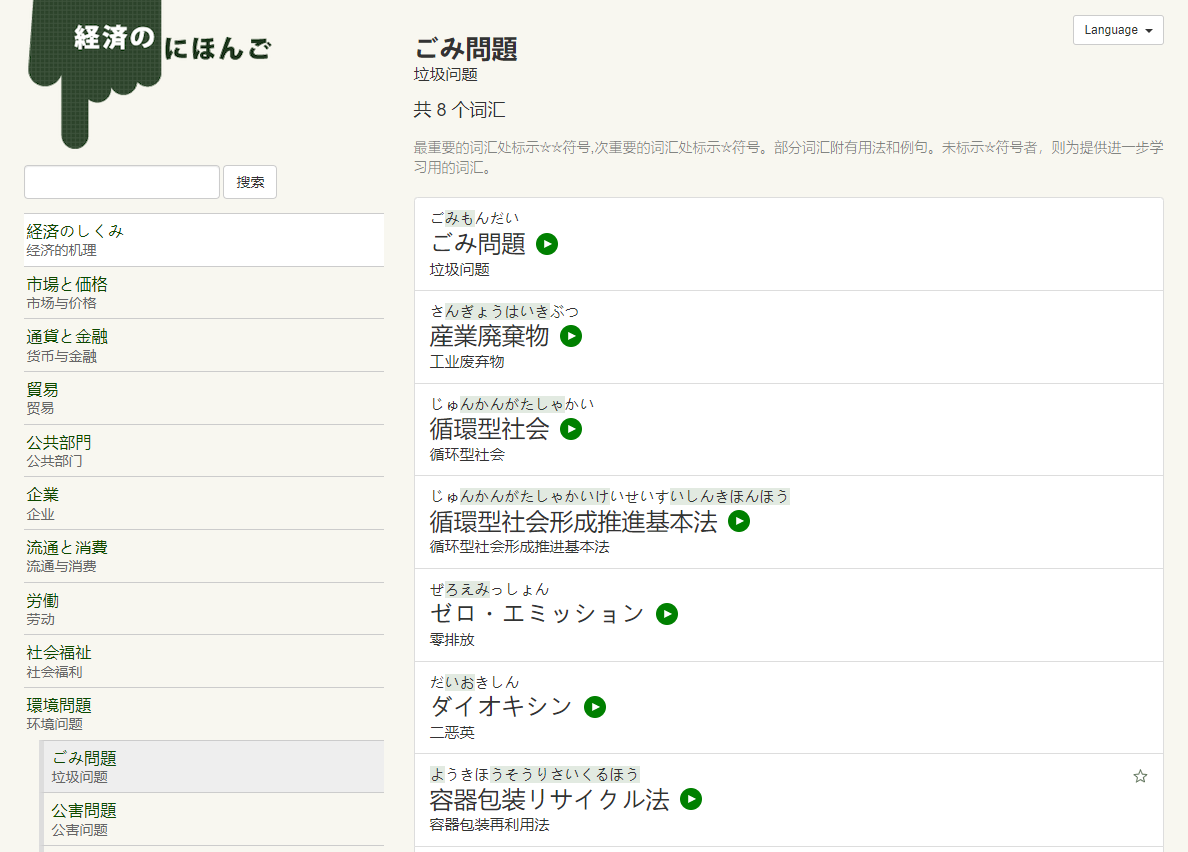Select the 貿易 category
This screenshot has height=852, width=1188.
pos(204,398)
